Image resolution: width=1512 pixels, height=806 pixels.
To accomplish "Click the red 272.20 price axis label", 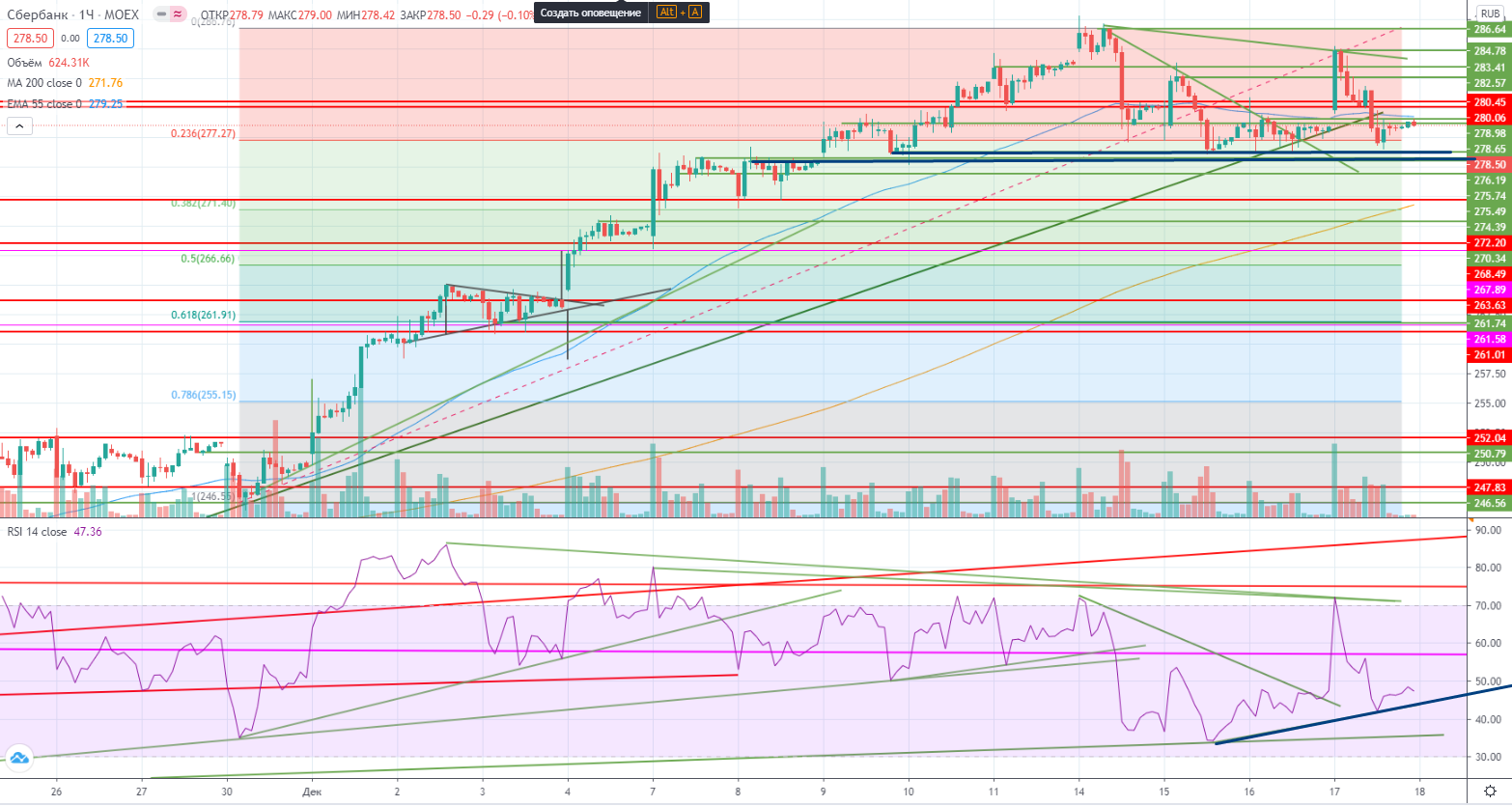I will [x=1490, y=243].
